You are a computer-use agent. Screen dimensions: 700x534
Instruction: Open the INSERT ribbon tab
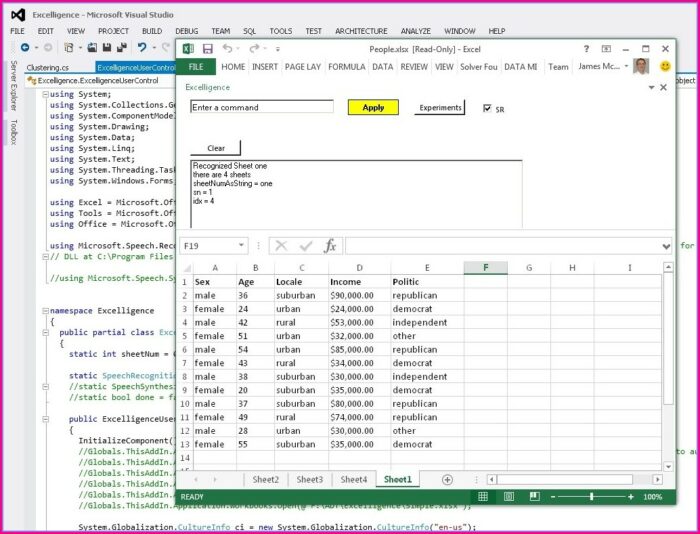pos(265,67)
